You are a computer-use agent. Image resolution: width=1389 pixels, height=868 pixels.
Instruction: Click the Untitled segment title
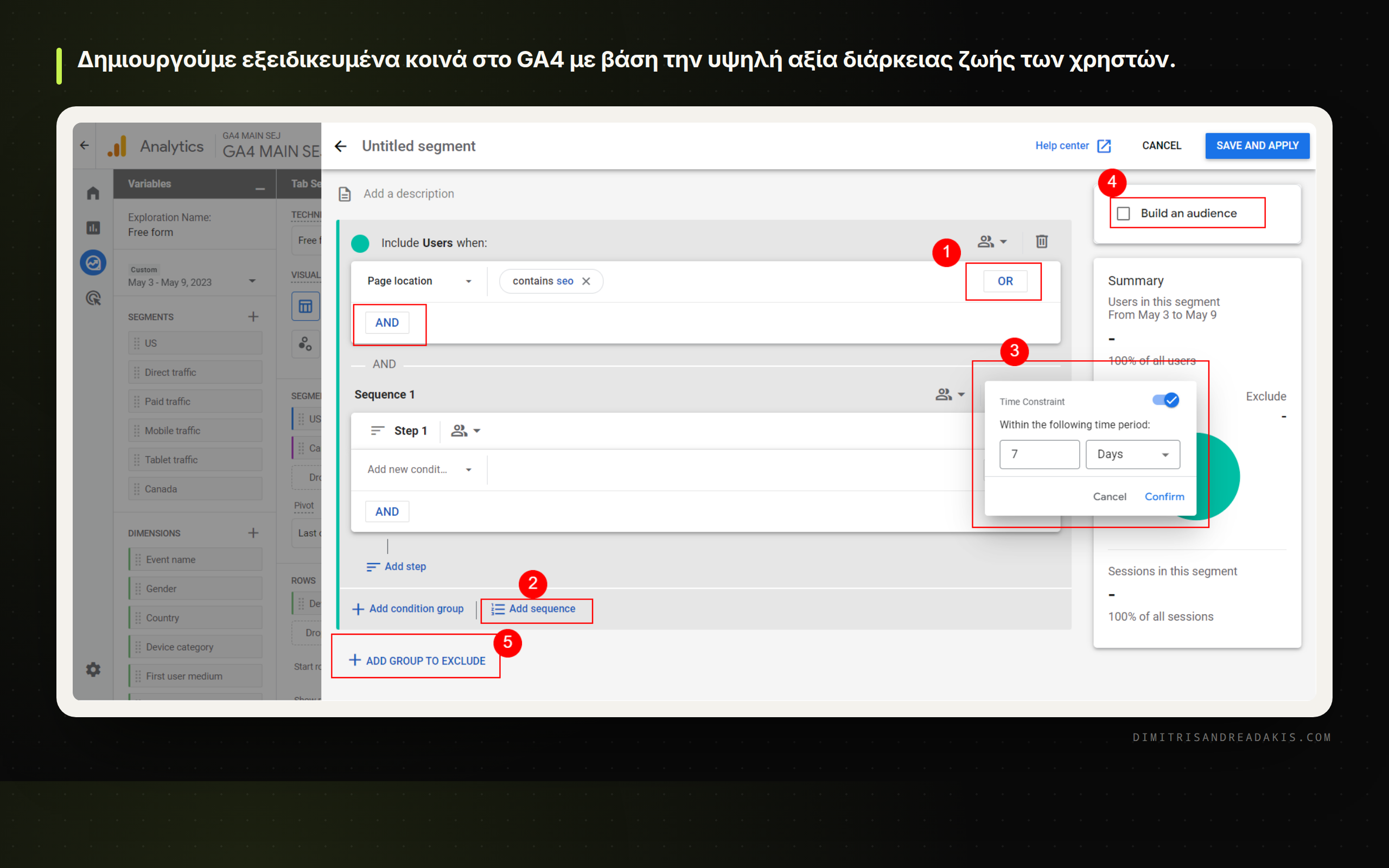click(x=418, y=146)
